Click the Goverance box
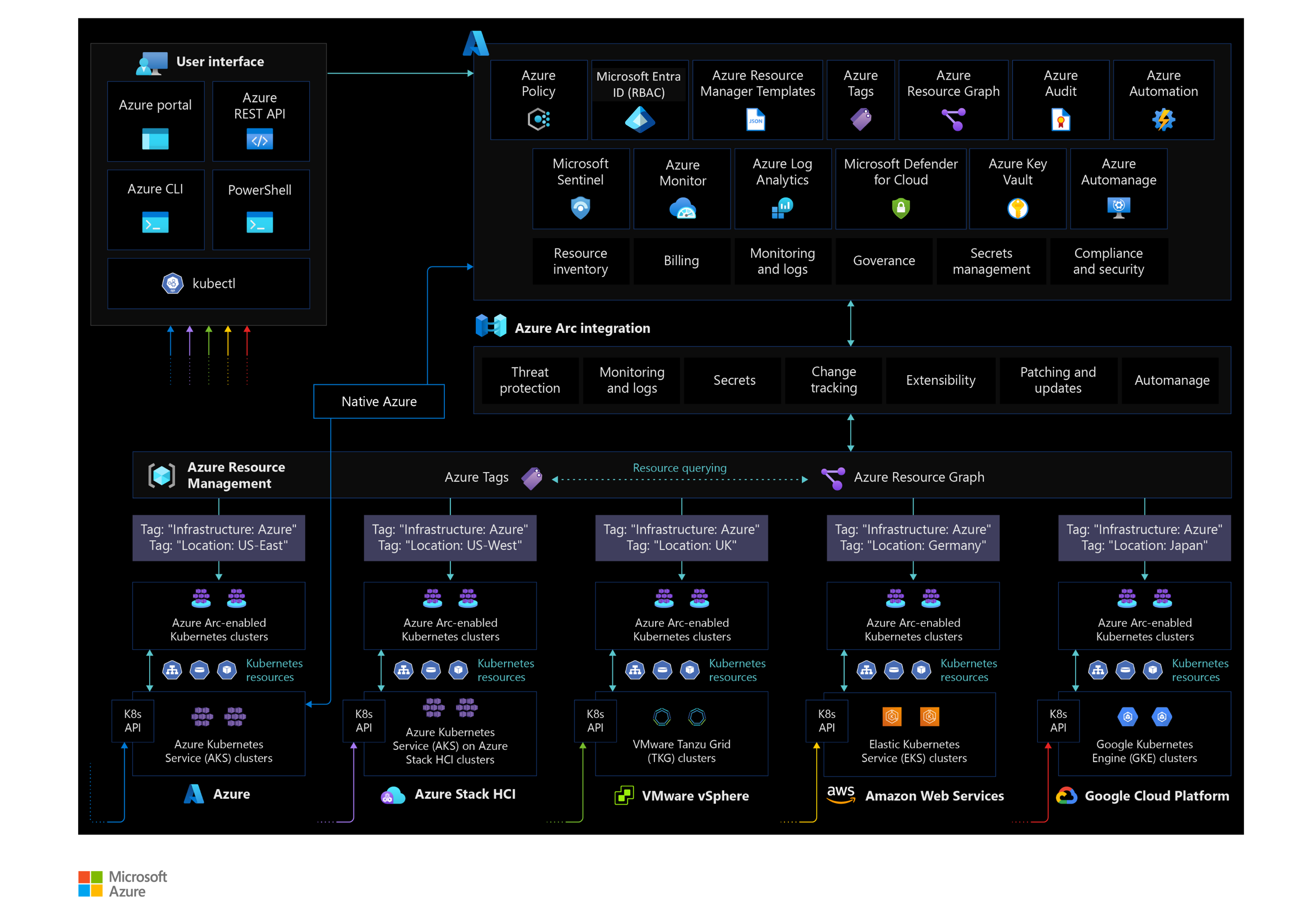Screen dimensions: 1316x922 884,261
